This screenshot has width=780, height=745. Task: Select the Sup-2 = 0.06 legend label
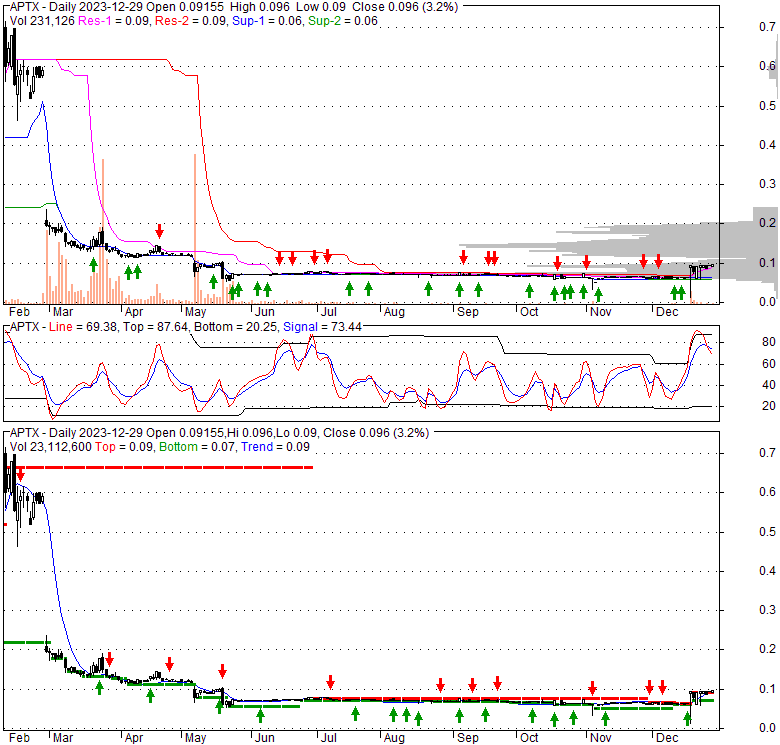tap(343, 21)
